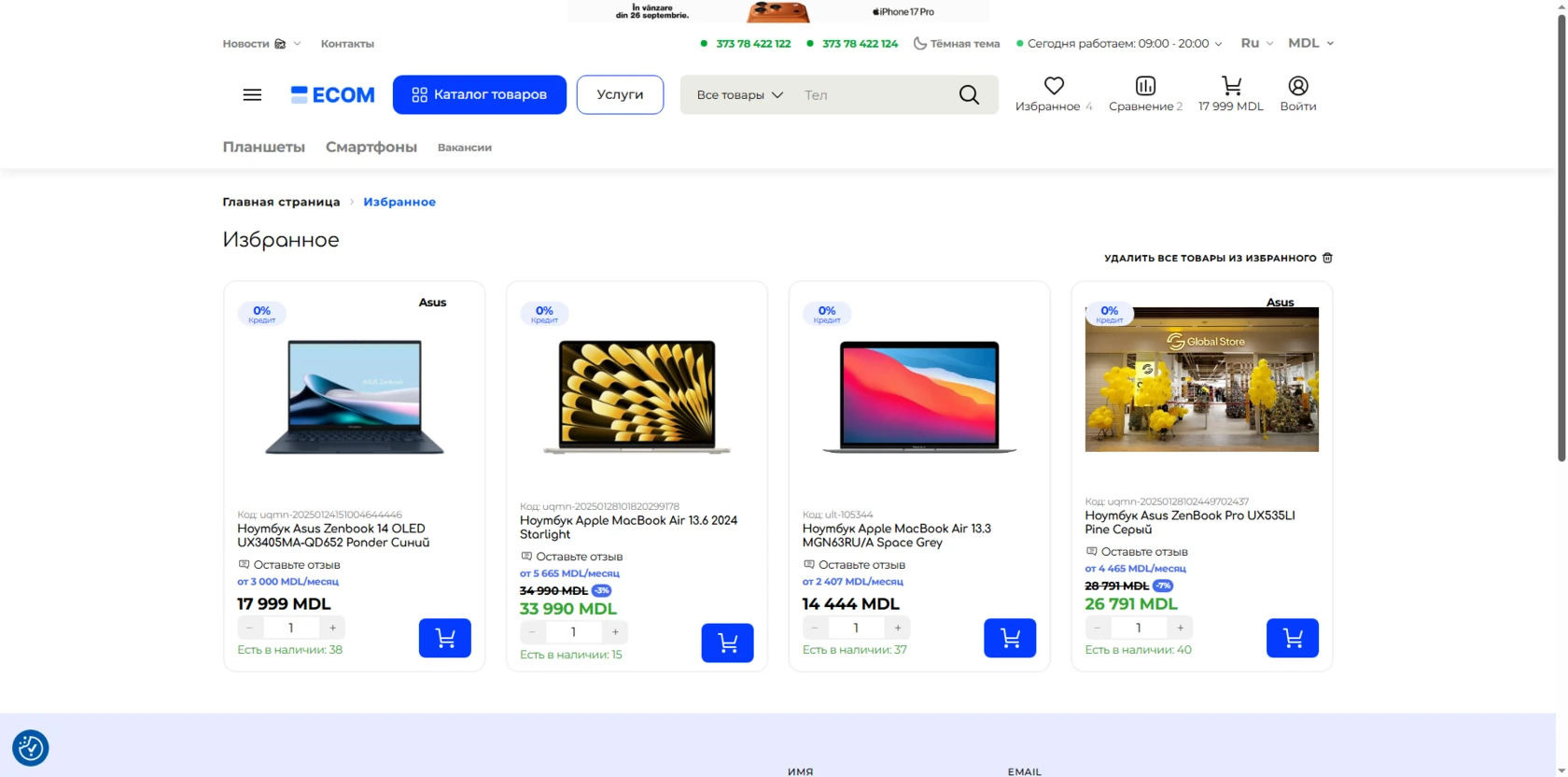Click quantity field of Asus Zenbook 14 OLED

coord(291,628)
